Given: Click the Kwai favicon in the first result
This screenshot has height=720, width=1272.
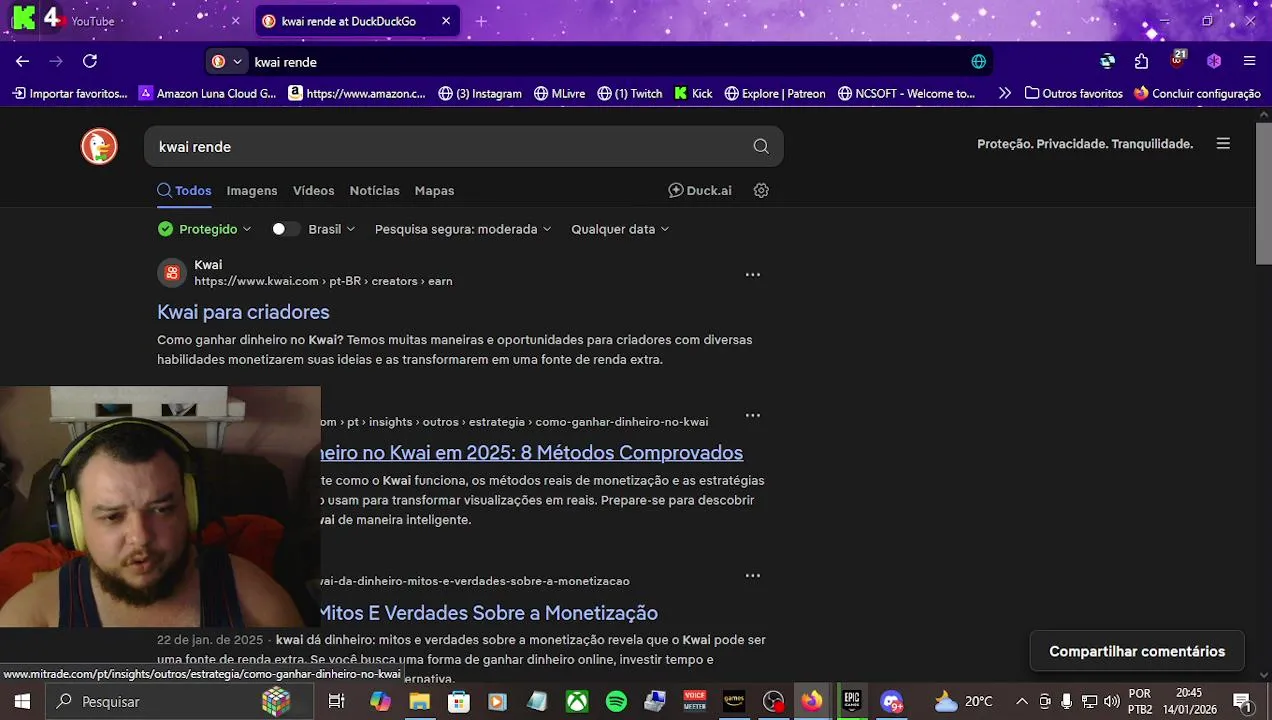Looking at the screenshot, I should point(172,273).
